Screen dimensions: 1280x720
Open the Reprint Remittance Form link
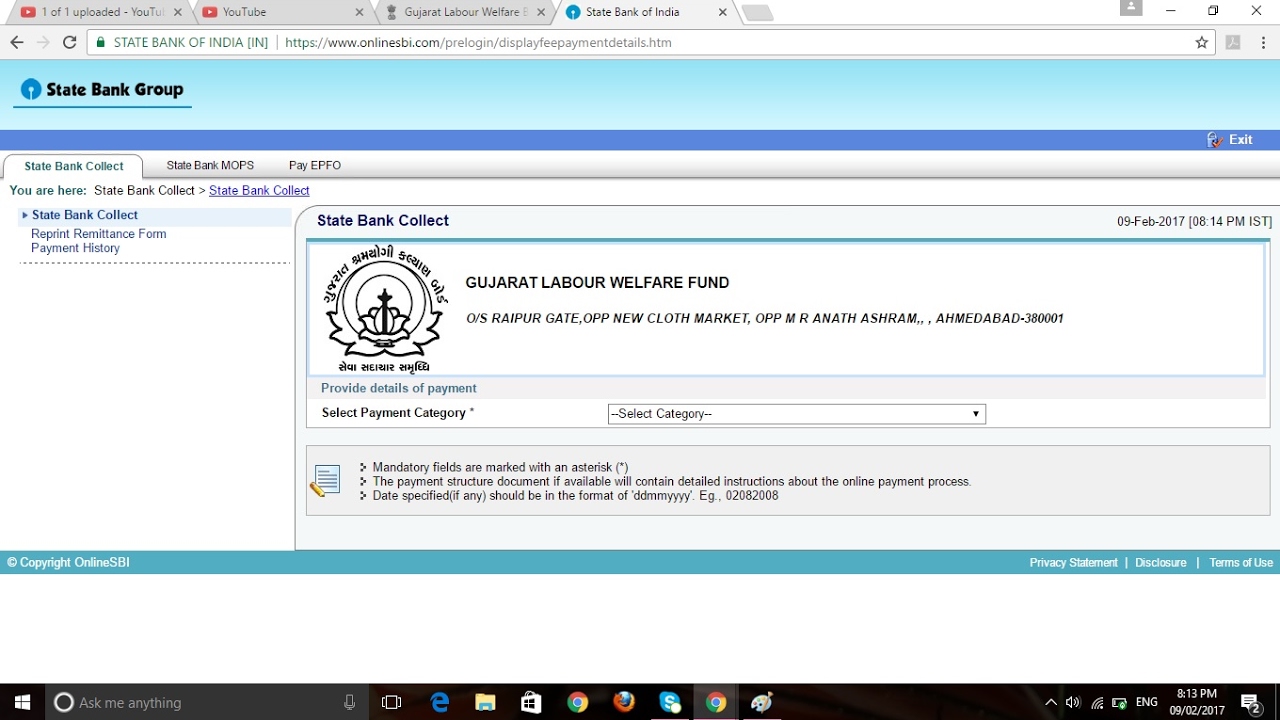(99, 234)
